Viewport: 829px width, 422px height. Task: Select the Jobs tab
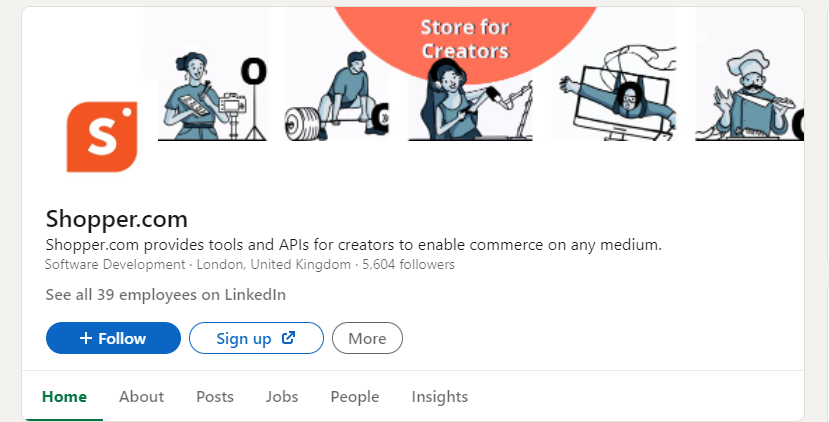tap(282, 396)
